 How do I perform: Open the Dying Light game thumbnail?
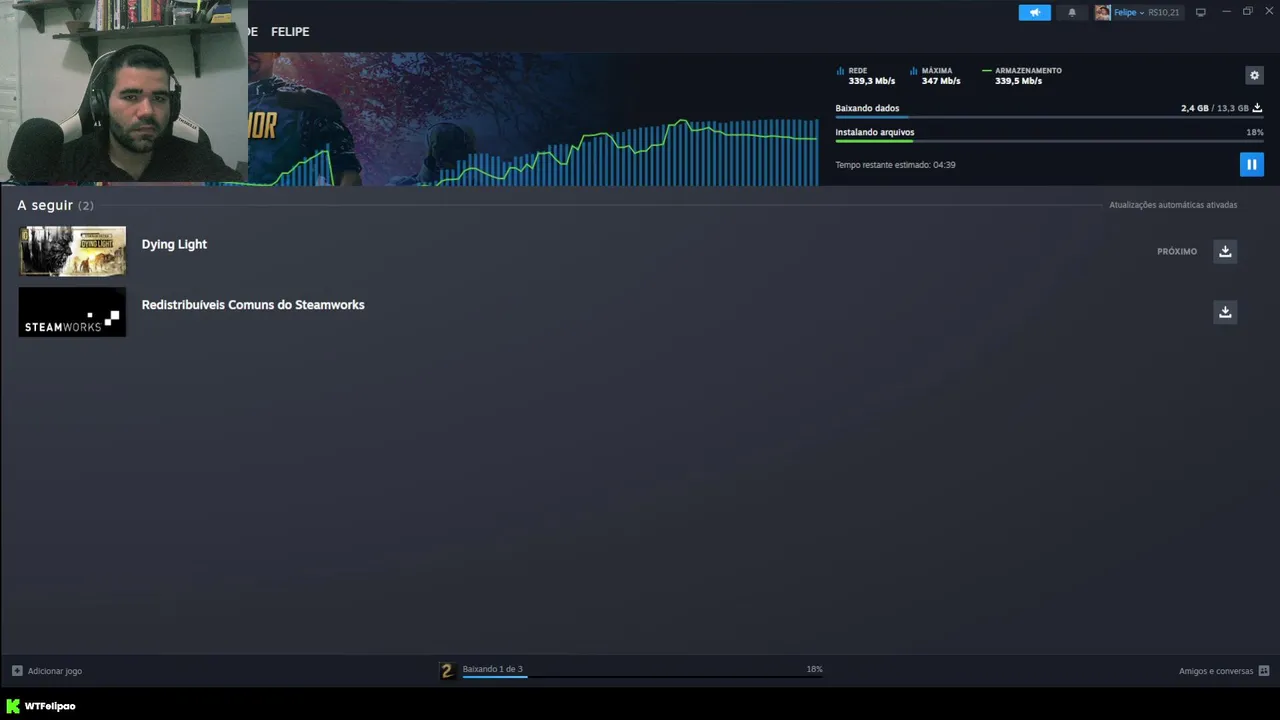(73, 251)
